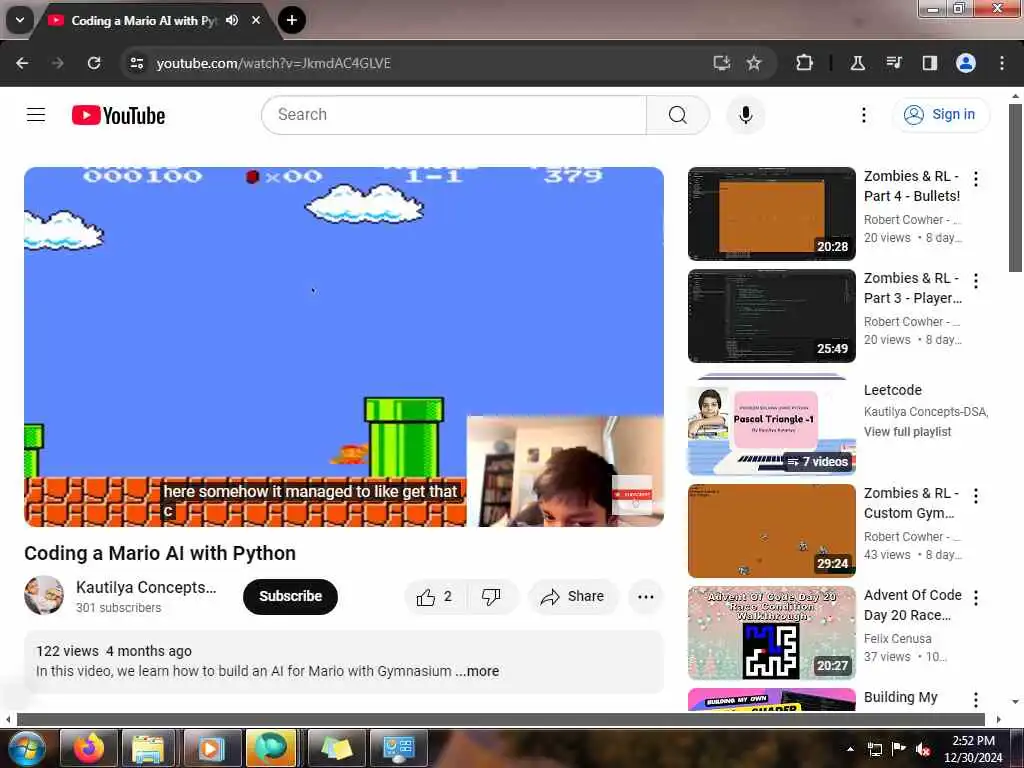Open the Kautilya Concepts channel name
1024x768 pixels.
pyautogui.click(x=146, y=587)
